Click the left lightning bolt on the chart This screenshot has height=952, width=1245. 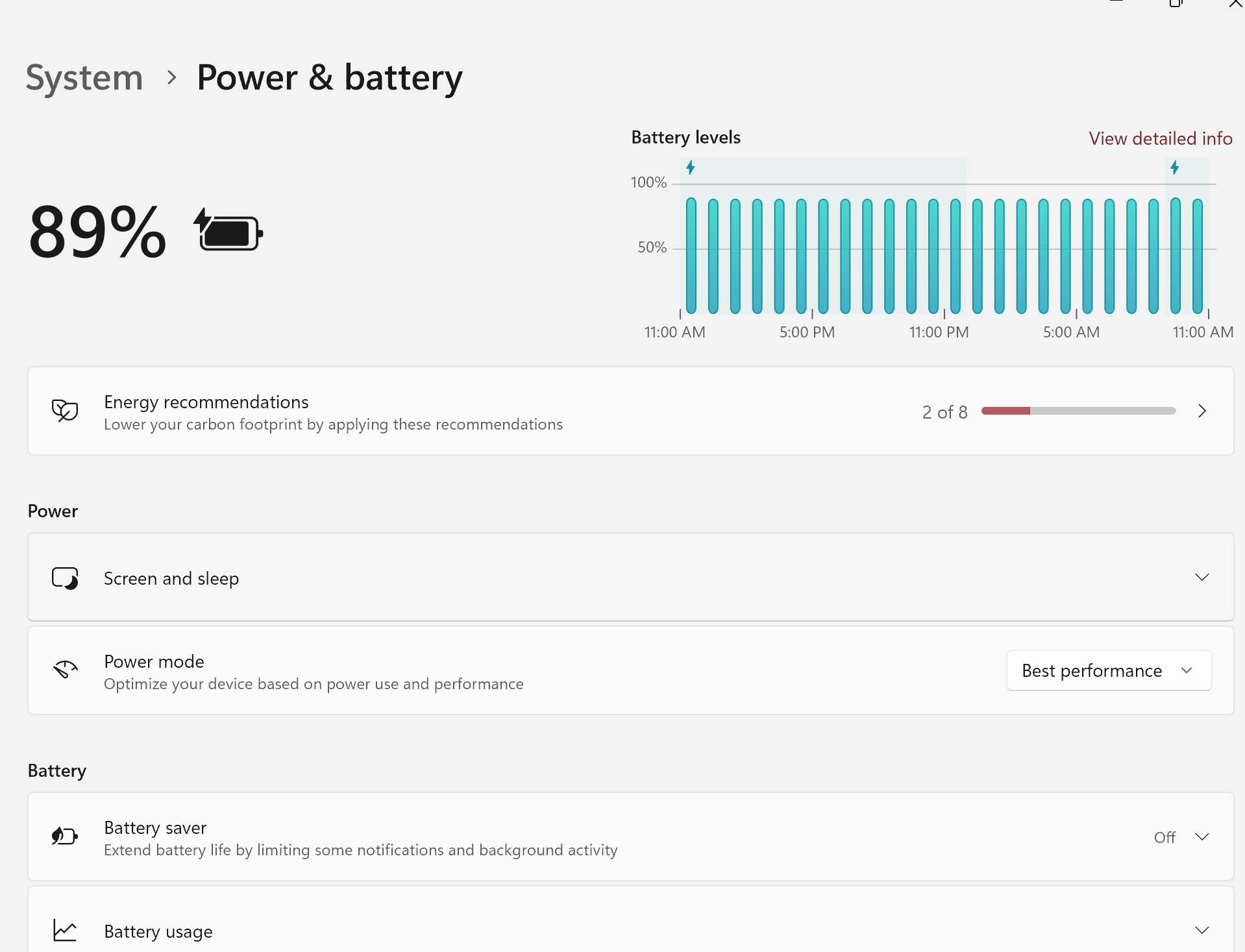[x=690, y=167]
